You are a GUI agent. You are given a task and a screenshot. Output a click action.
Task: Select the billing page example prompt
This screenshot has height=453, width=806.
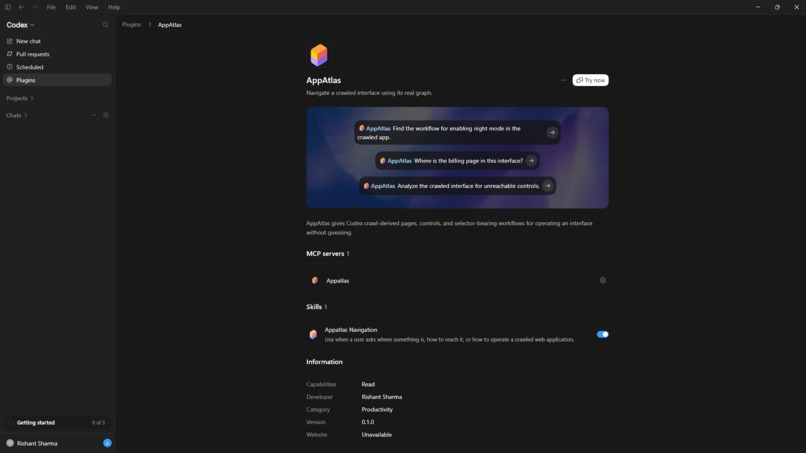[457, 161]
